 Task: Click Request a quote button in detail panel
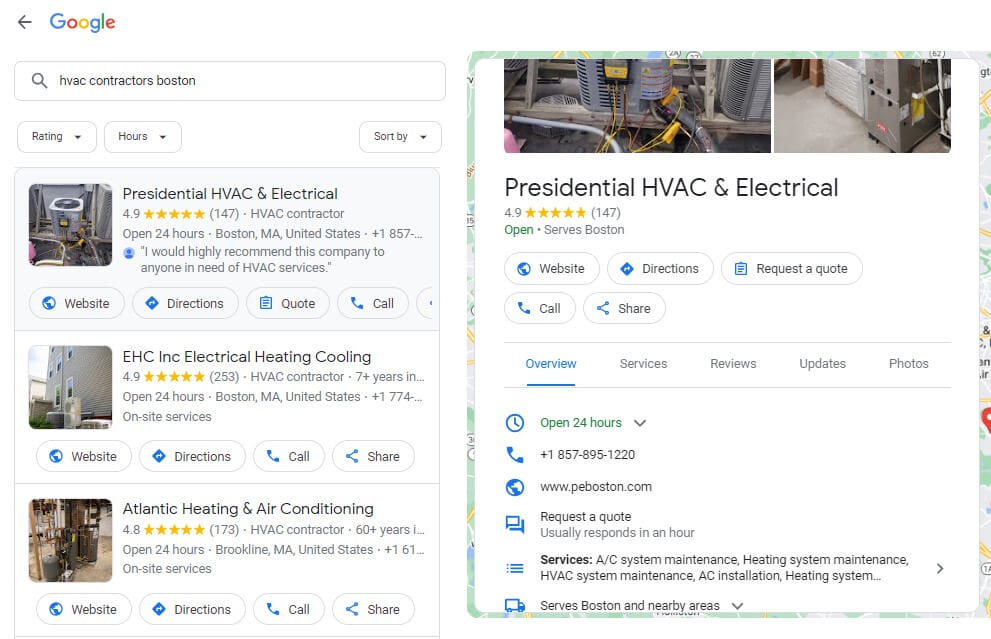pos(791,269)
